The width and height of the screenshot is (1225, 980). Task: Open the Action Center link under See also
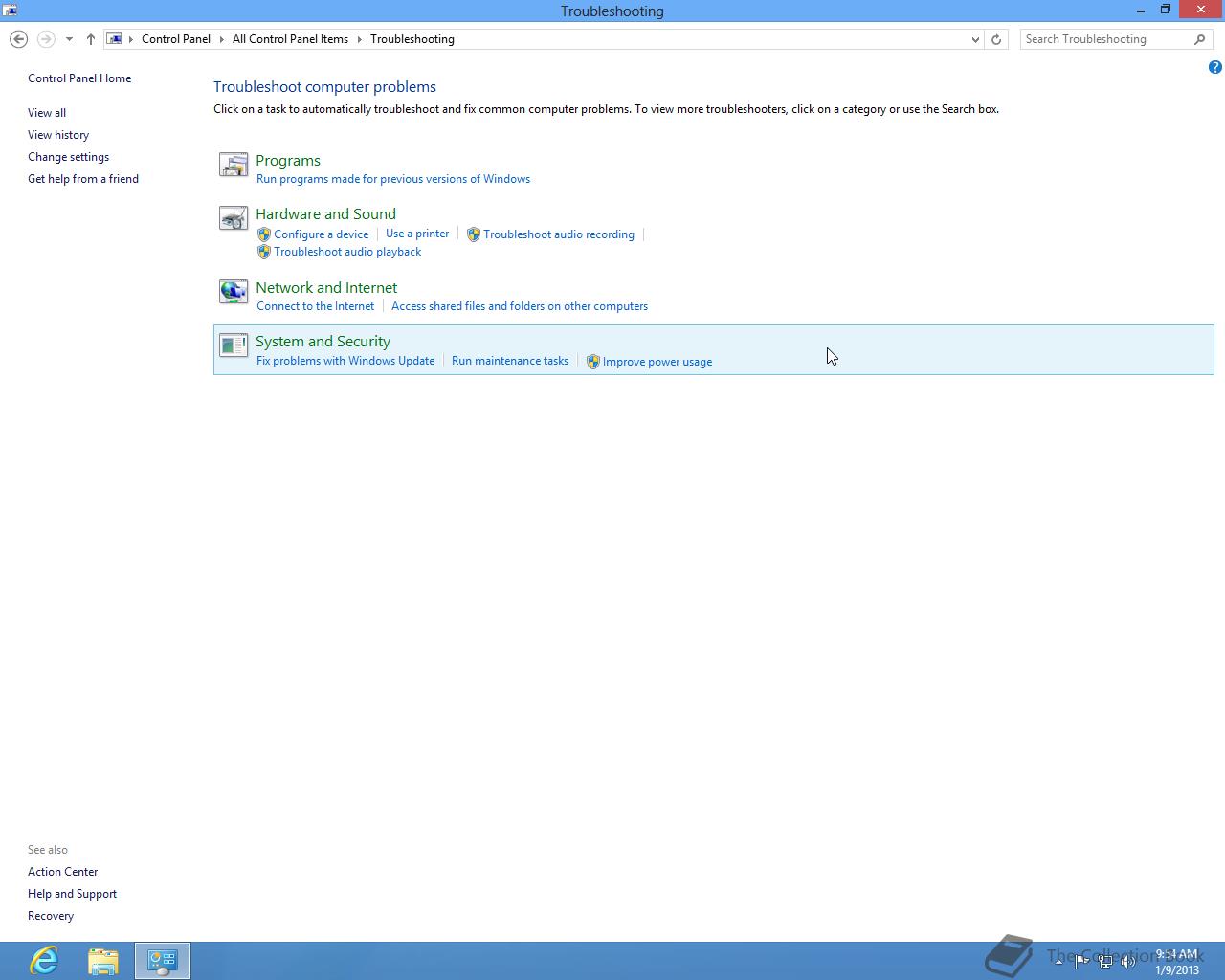pos(63,872)
